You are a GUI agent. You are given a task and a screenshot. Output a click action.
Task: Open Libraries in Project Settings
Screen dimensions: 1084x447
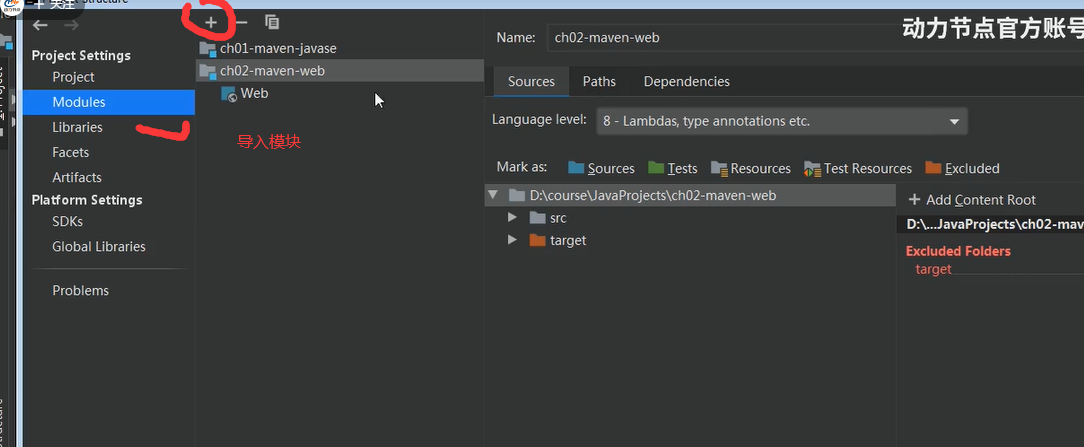(78, 127)
